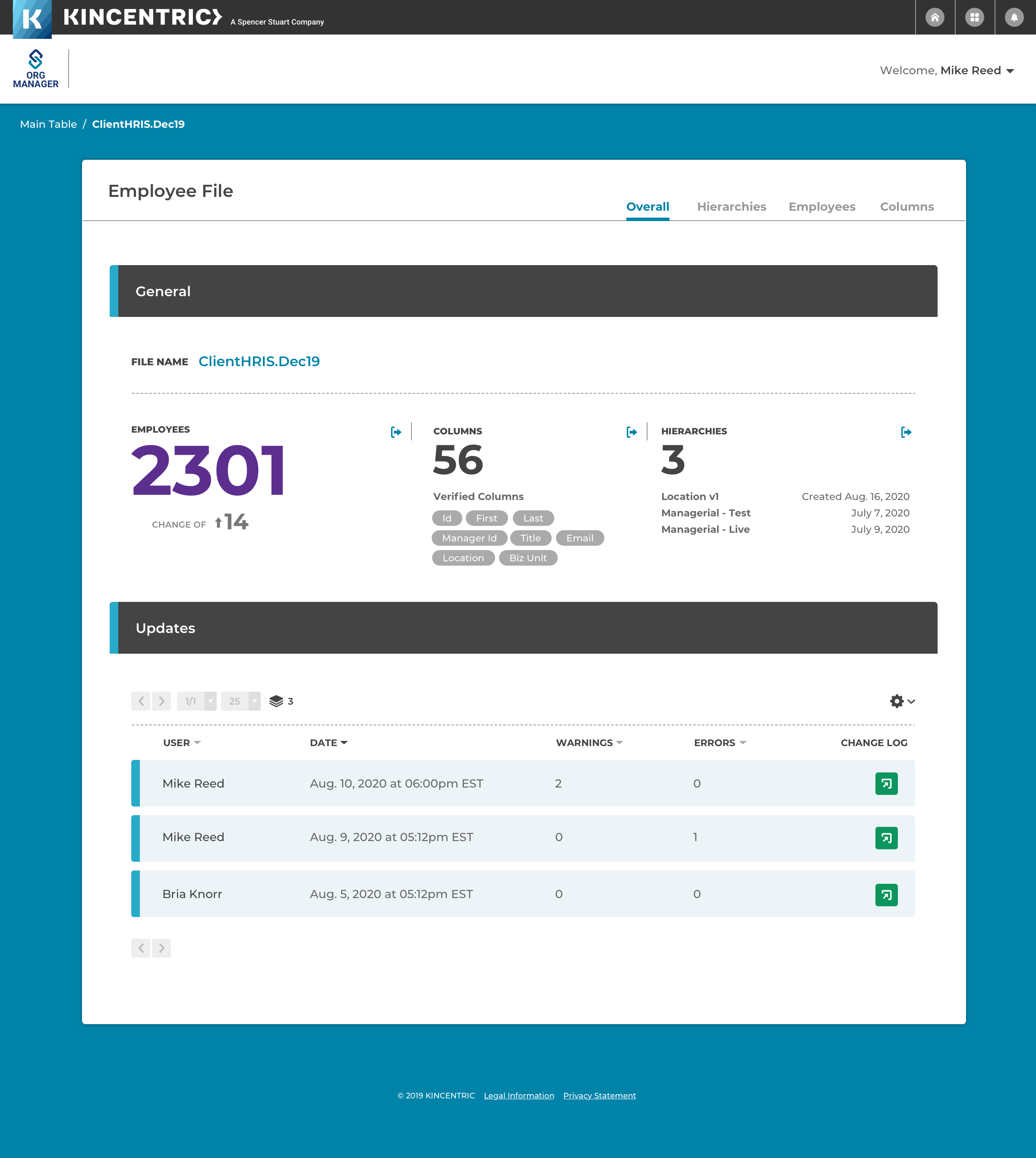Image resolution: width=1036 pixels, height=1158 pixels.
Task: Open change log for Aug. 9 update
Action: coord(886,838)
